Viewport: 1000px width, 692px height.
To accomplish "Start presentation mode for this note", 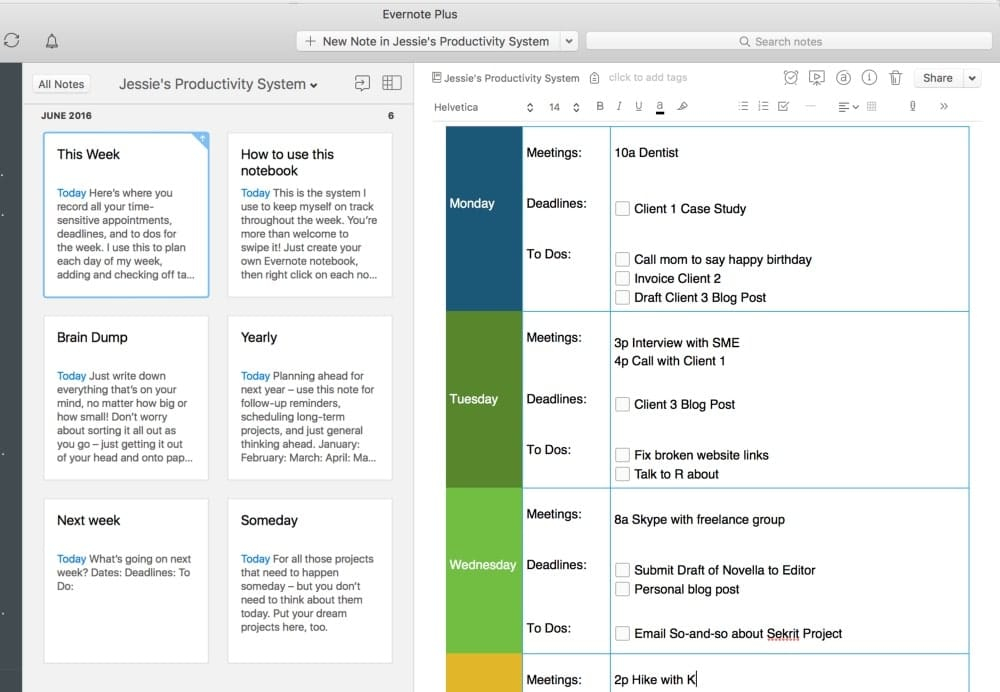I will tap(816, 78).
